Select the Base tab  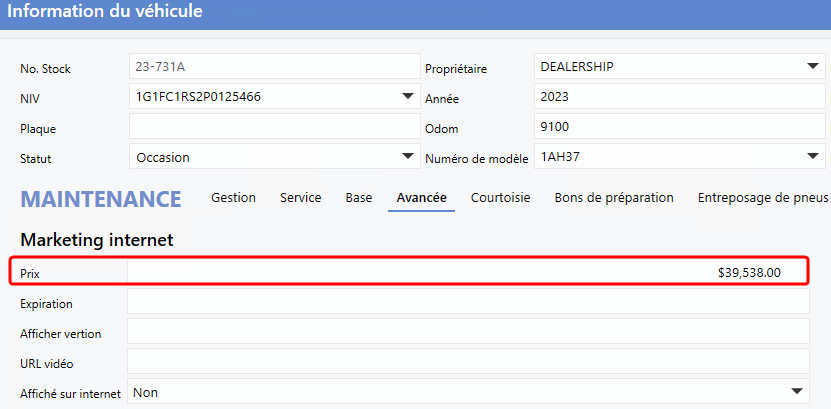pyautogui.click(x=358, y=198)
